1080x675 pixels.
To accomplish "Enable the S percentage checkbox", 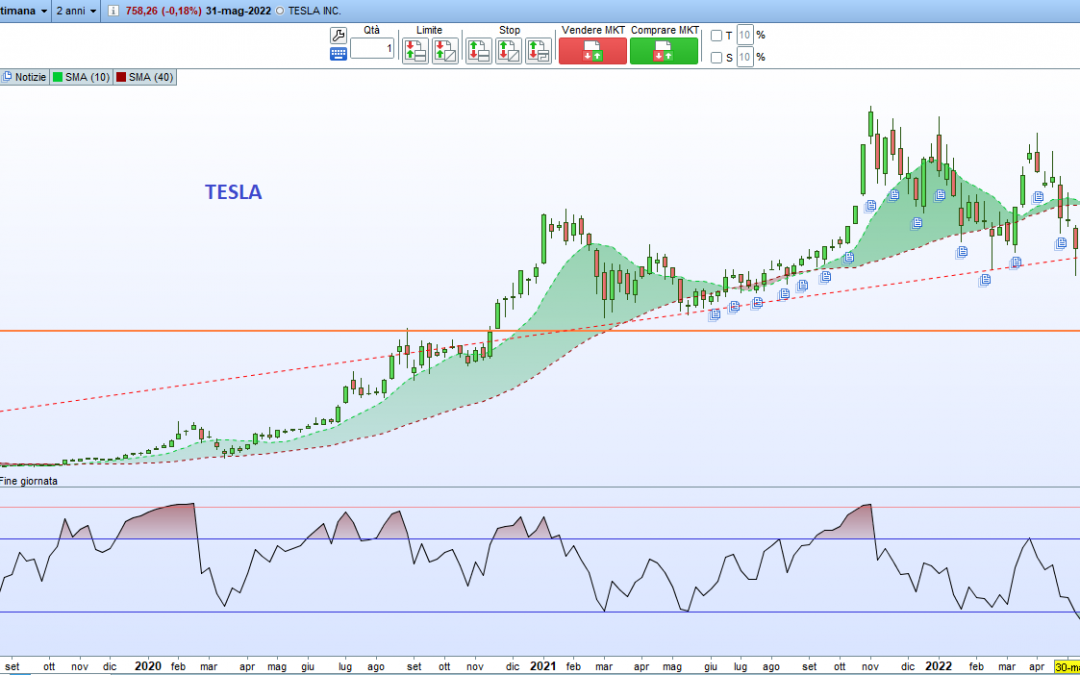I will pos(716,58).
